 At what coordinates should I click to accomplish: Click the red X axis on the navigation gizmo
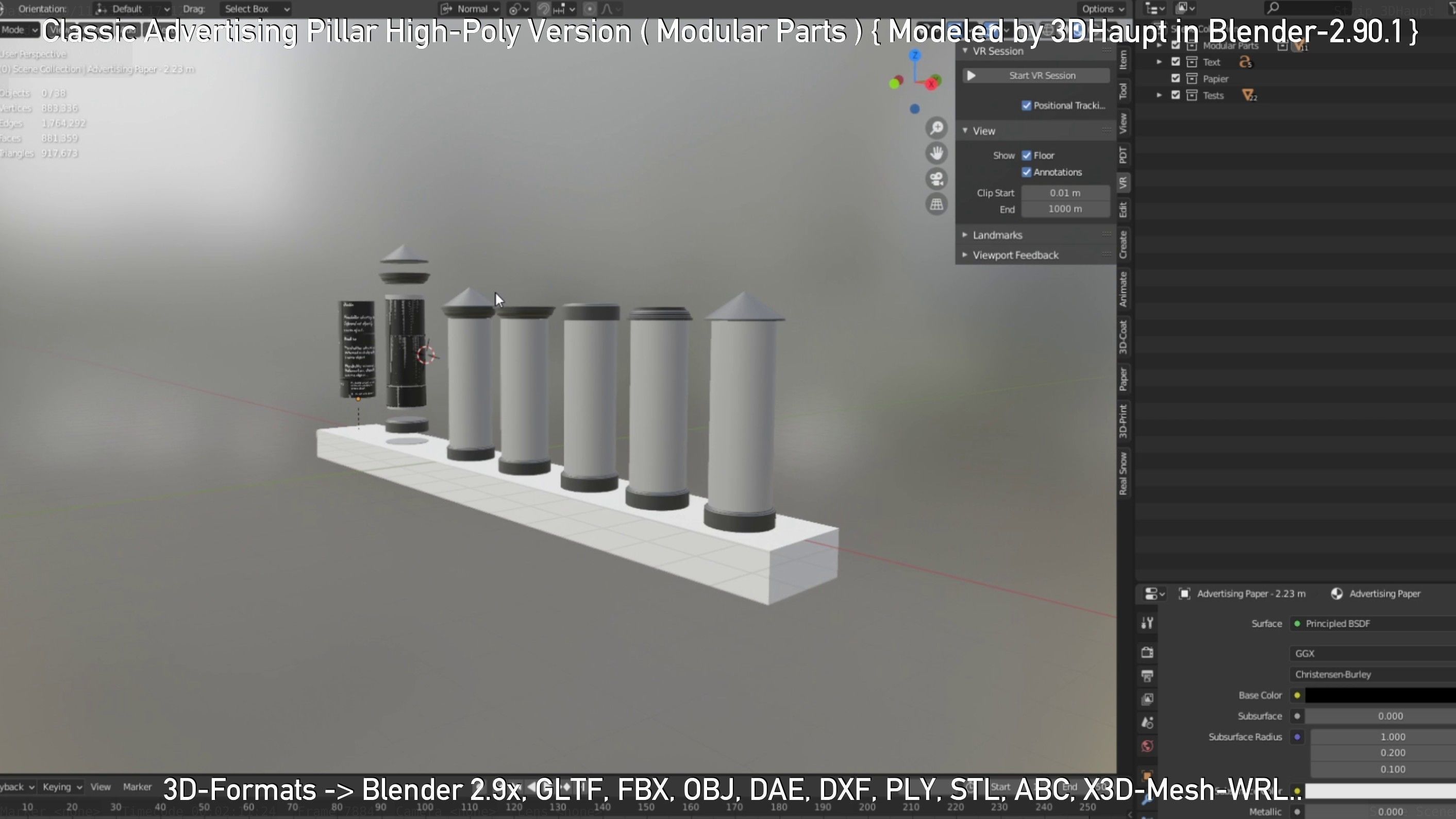point(932,83)
